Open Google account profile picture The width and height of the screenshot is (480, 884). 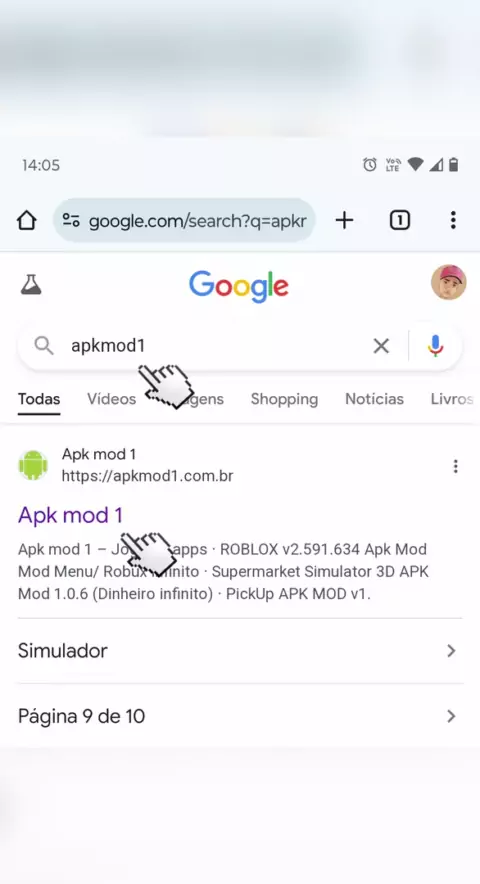tap(448, 282)
